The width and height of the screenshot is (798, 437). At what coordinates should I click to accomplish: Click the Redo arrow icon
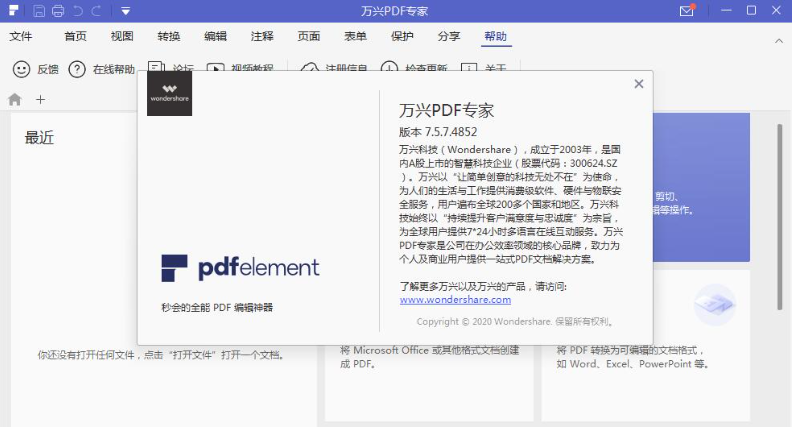pos(96,11)
